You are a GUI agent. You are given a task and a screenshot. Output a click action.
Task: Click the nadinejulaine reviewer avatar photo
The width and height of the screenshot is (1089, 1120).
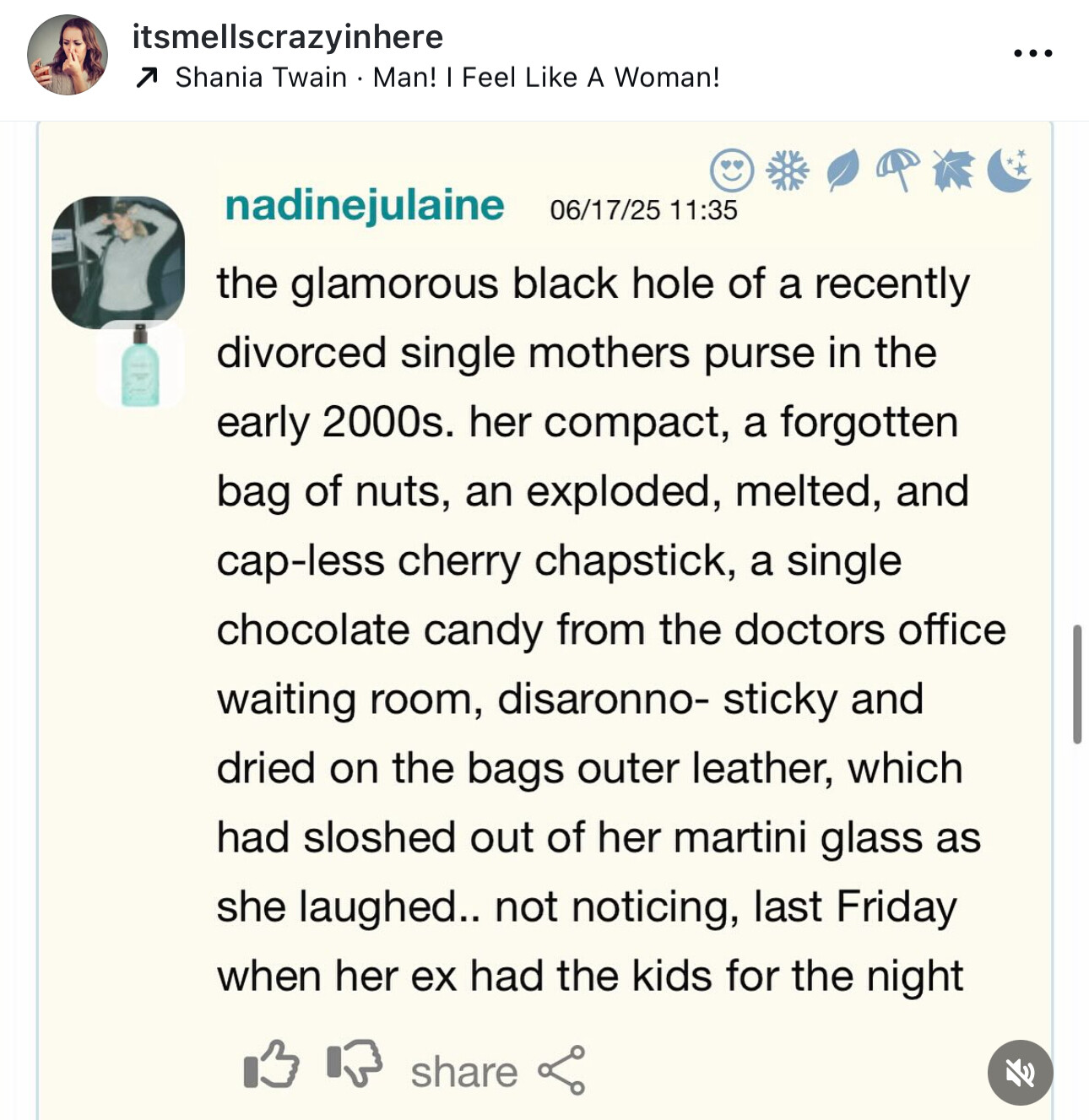118,262
